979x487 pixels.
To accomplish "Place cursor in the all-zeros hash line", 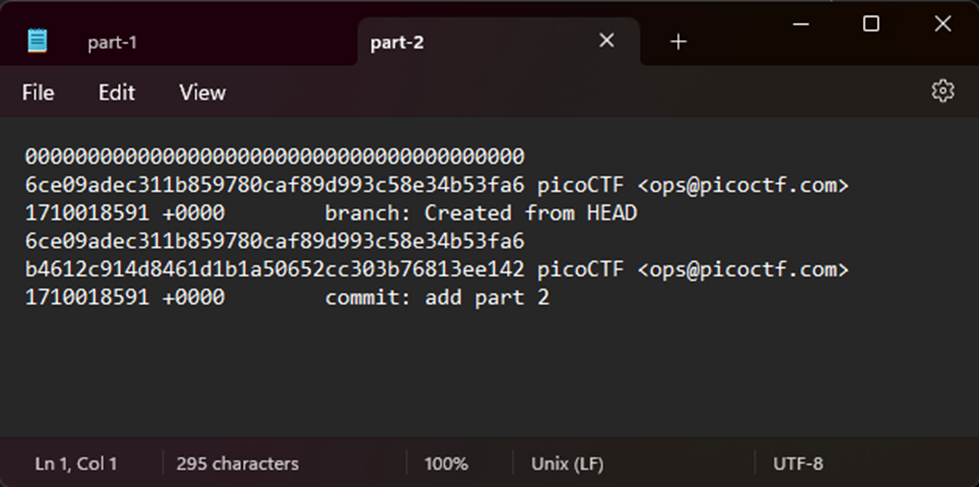I will [275, 156].
